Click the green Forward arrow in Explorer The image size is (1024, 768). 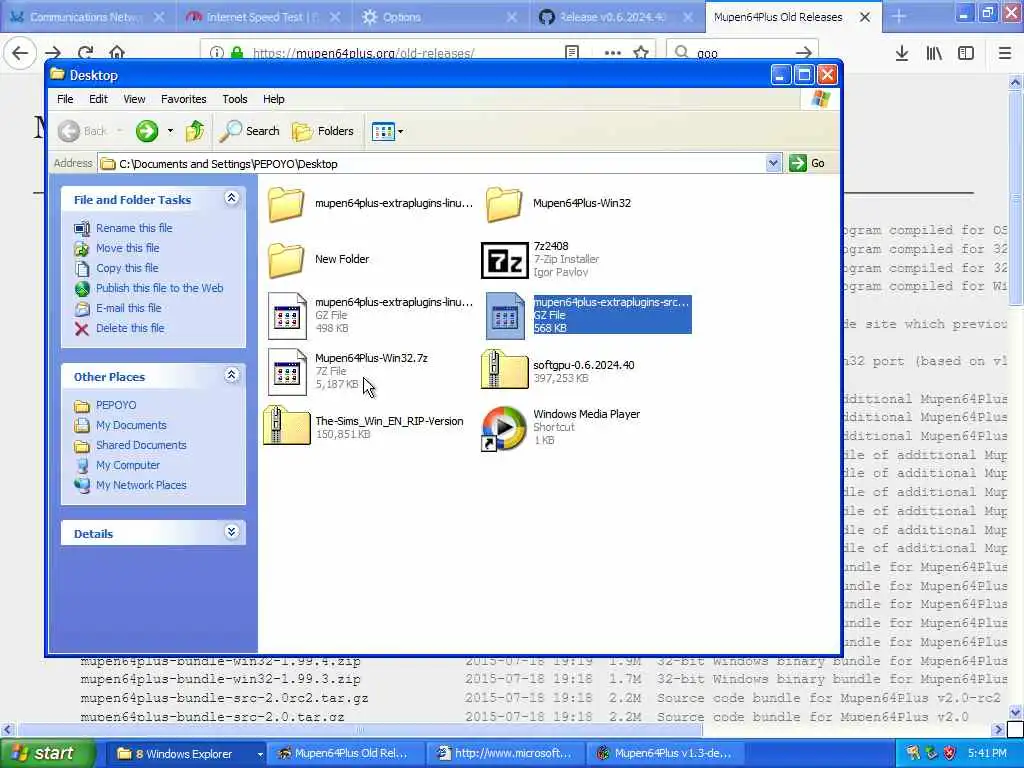click(147, 131)
